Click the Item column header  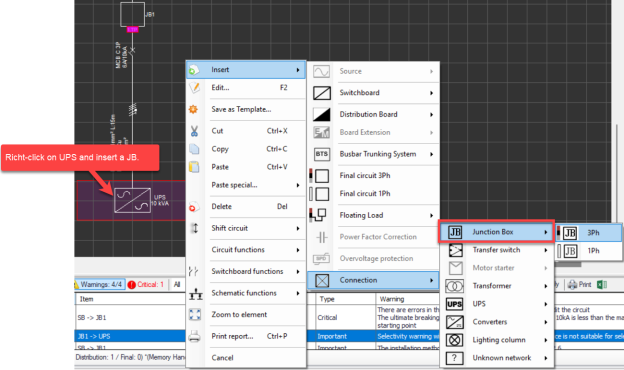pos(130,299)
